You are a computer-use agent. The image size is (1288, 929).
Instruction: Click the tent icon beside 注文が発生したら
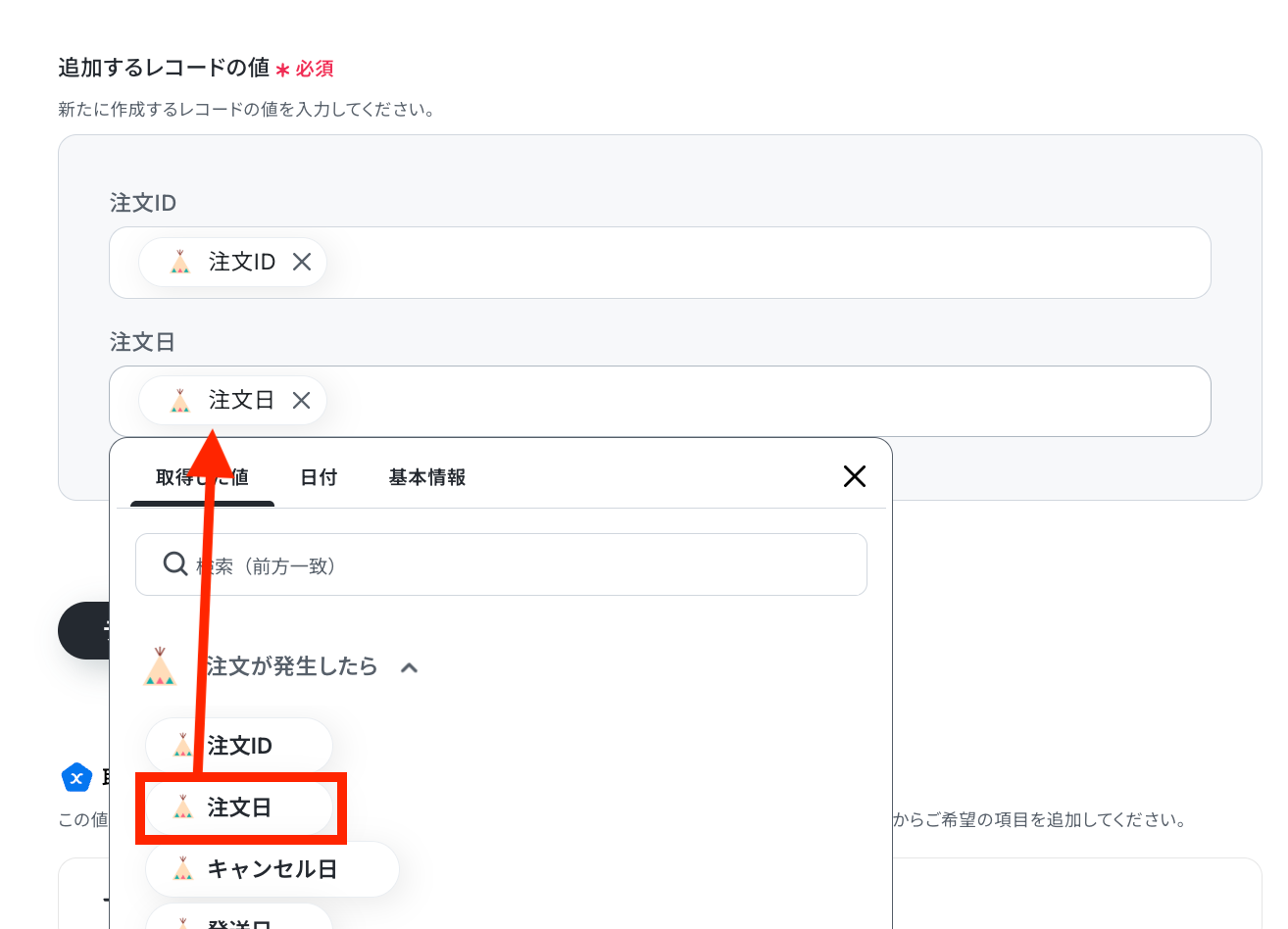coord(160,666)
